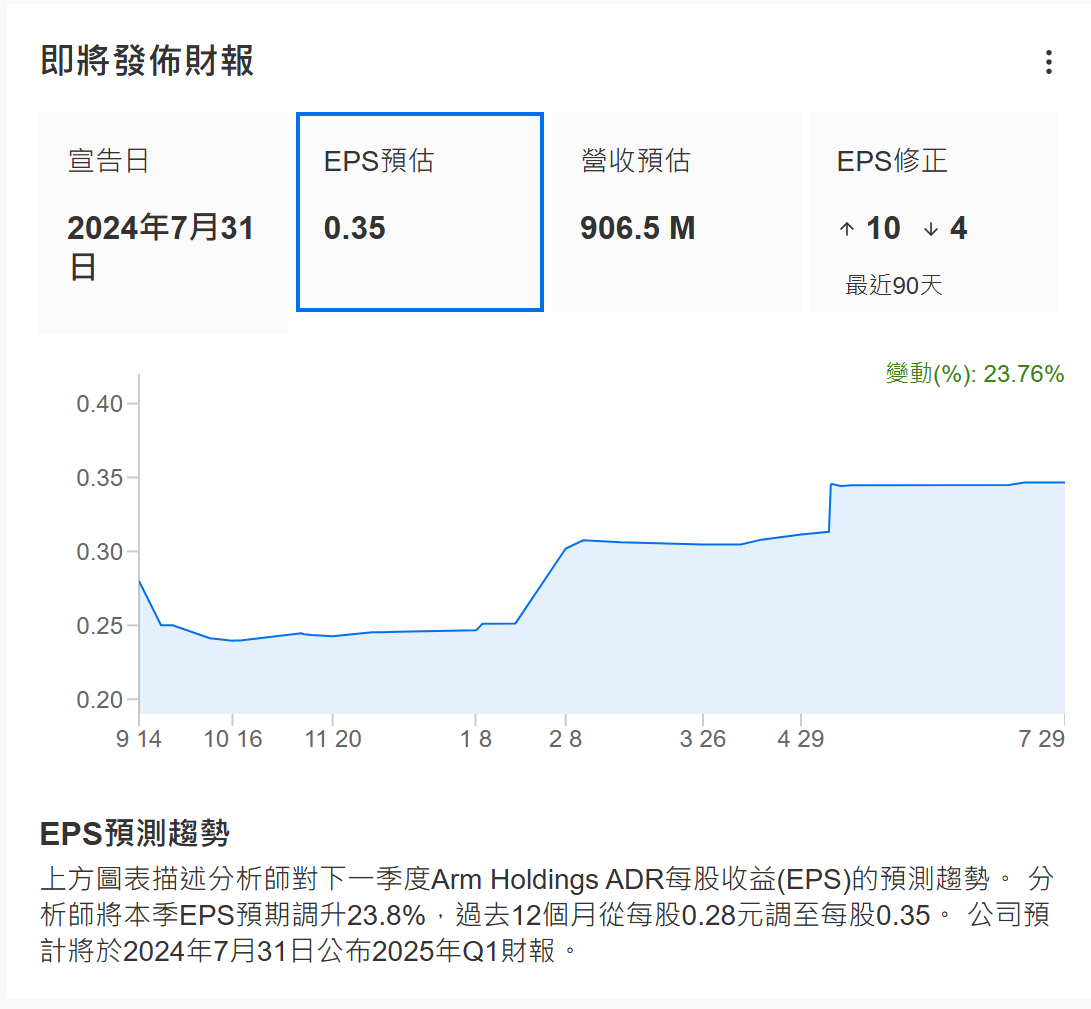Open the three-dot more options menu
1091x1009 pixels.
coord(1048,62)
